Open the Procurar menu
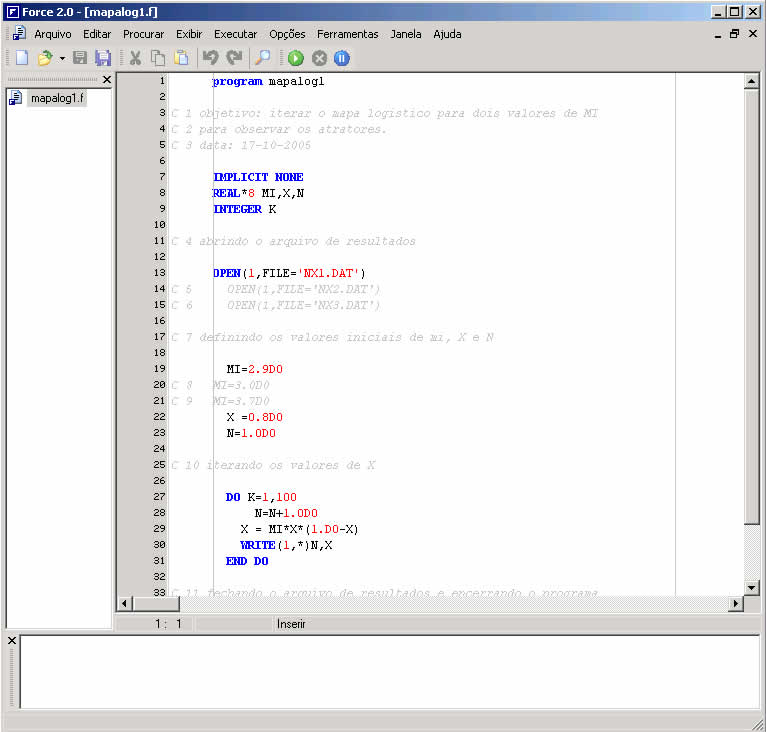Screen dimensions: 766x732 (x=144, y=34)
